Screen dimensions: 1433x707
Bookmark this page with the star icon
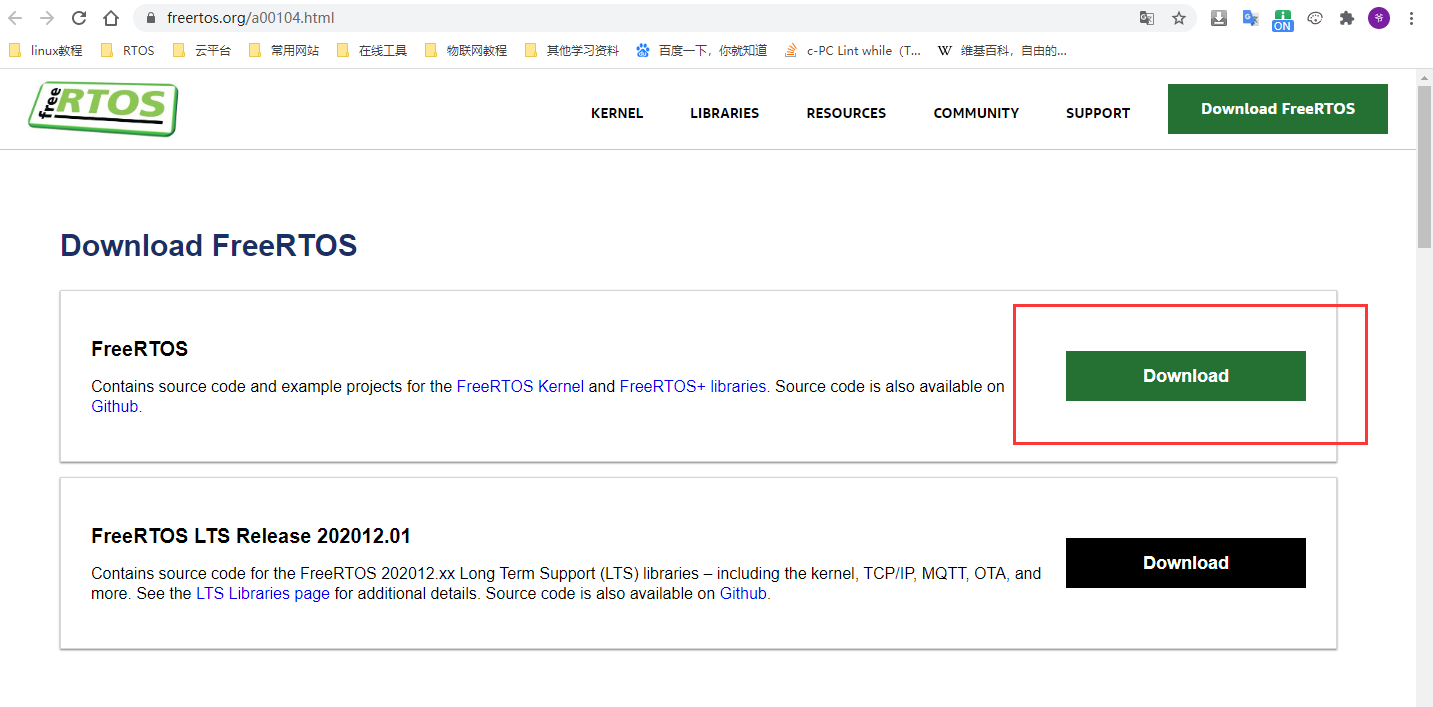1179,18
